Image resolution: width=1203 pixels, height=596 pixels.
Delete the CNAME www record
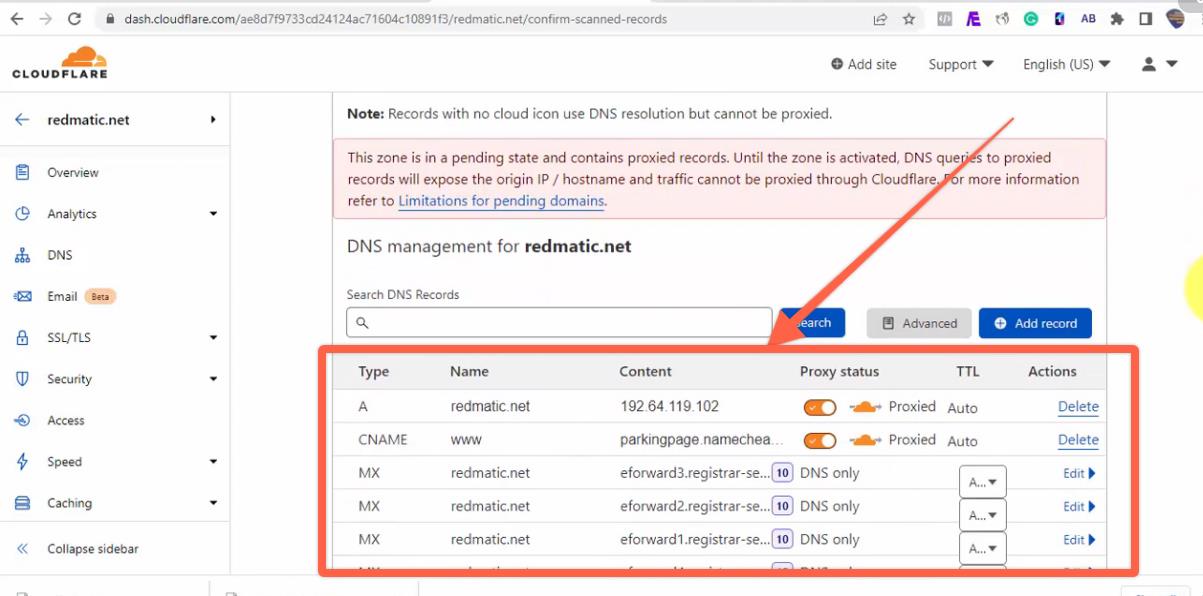click(x=1078, y=440)
